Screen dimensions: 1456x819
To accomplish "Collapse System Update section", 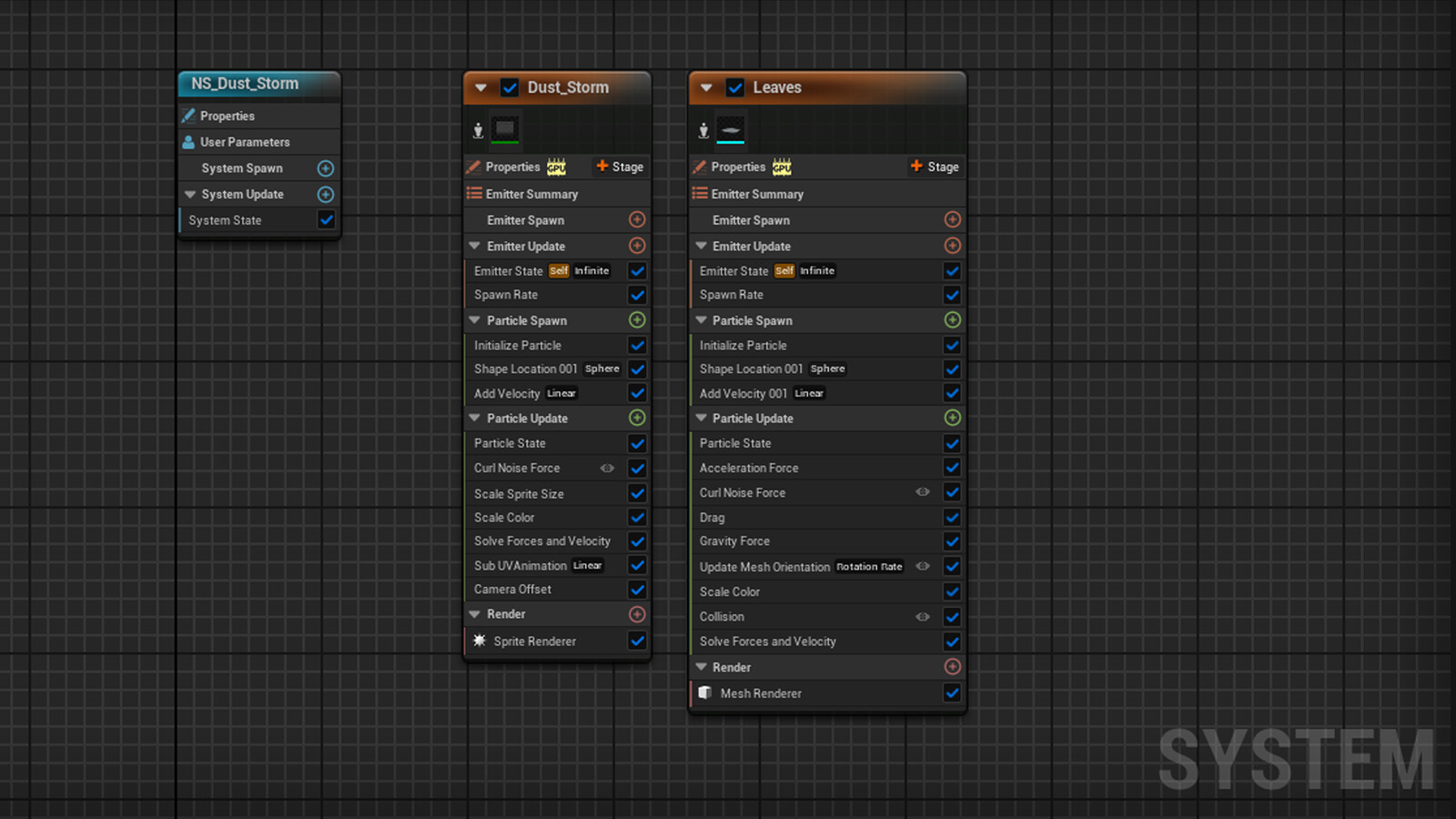I will tap(190, 194).
